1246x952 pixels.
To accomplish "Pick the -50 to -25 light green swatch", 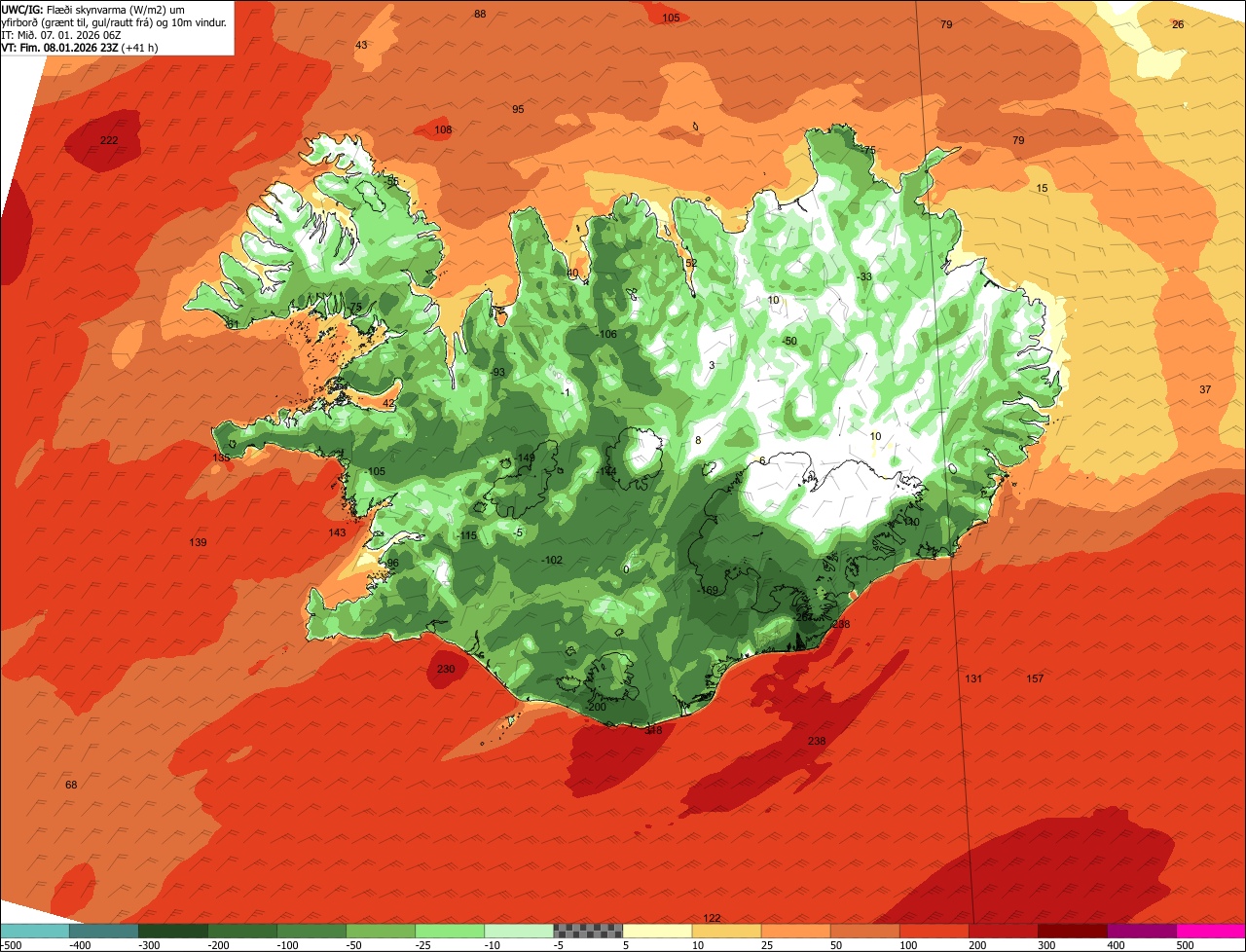I will click(x=381, y=931).
